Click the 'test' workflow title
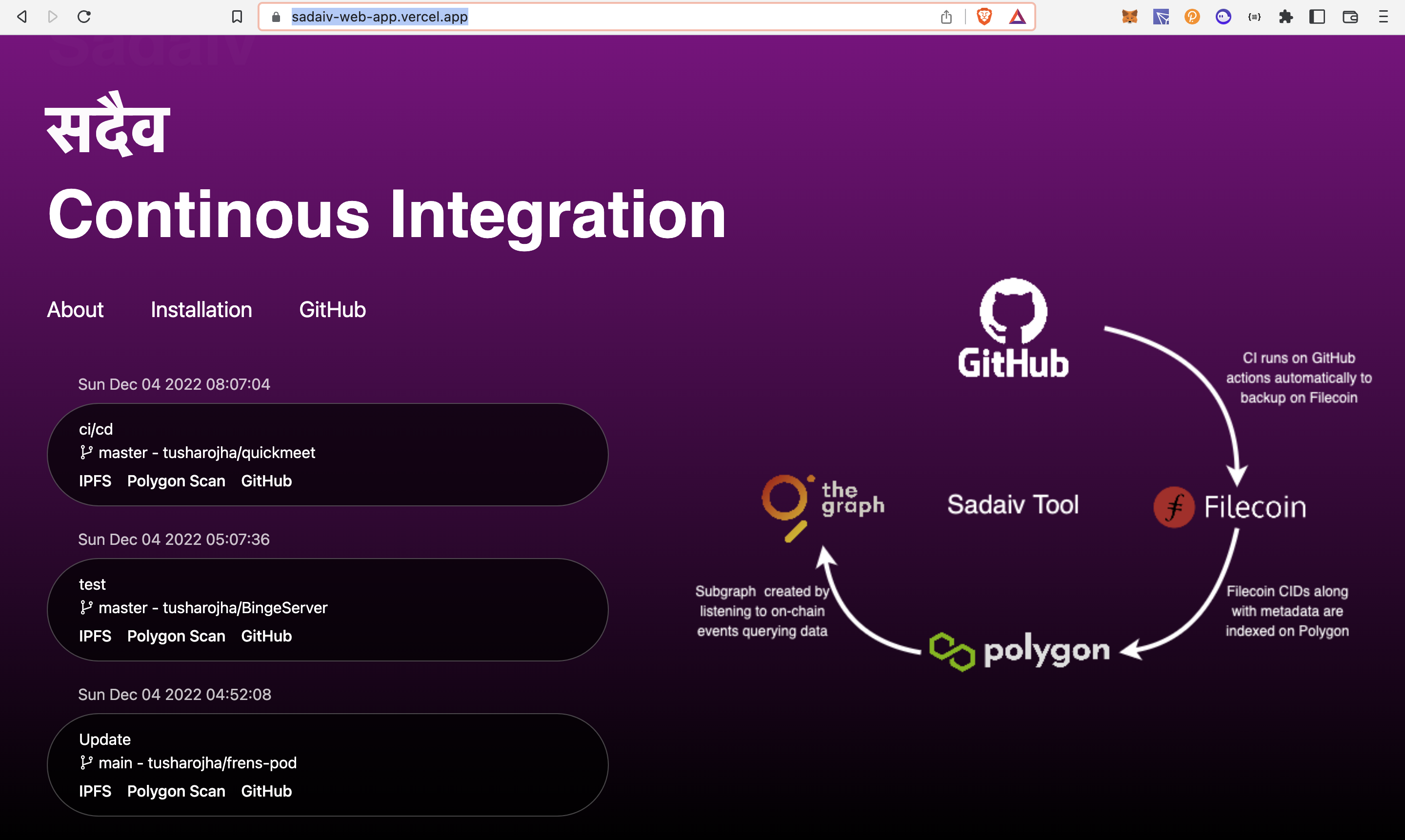This screenshot has width=1405, height=840. [92, 584]
